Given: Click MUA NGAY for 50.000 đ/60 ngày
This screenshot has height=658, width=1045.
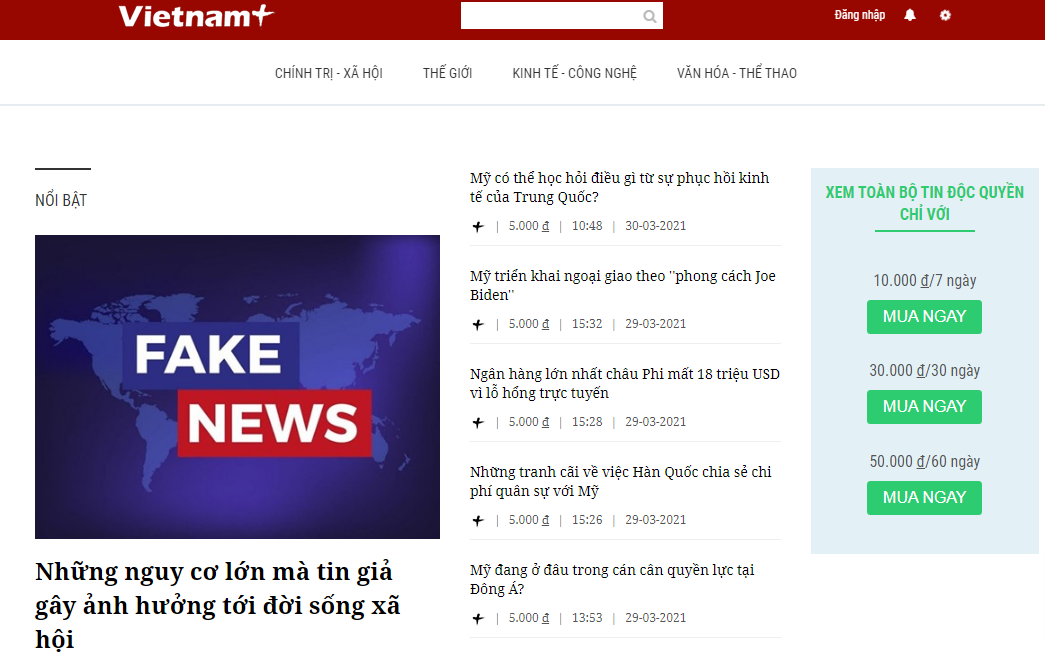Looking at the screenshot, I should (x=924, y=497).
